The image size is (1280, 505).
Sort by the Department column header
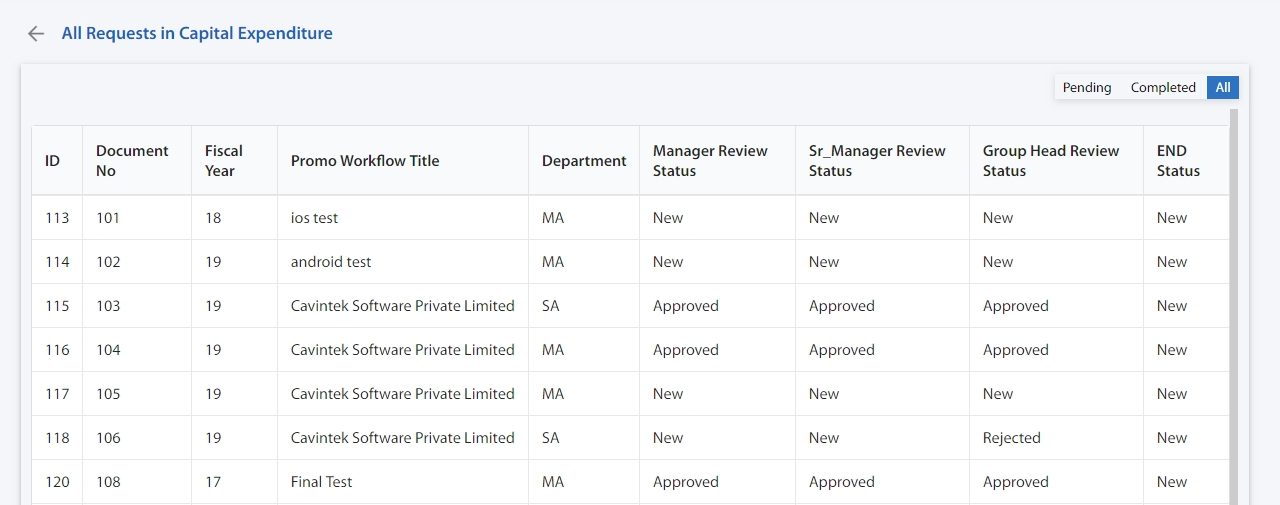coord(584,161)
